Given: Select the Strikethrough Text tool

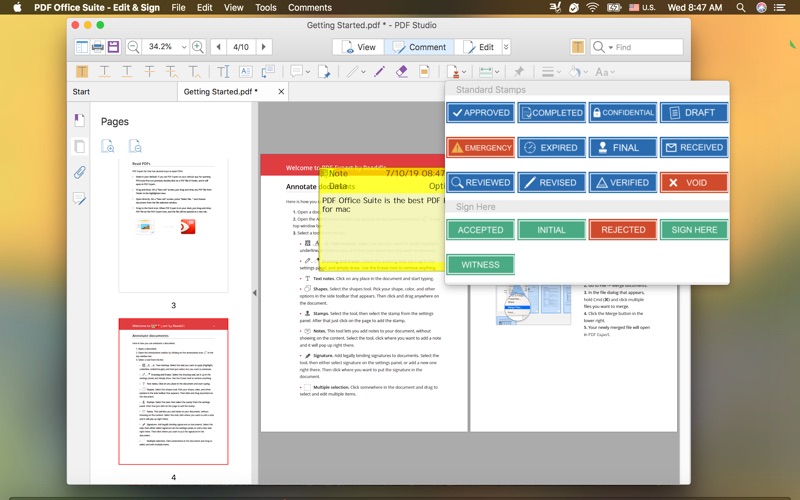Looking at the screenshot, I should pos(149,71).
